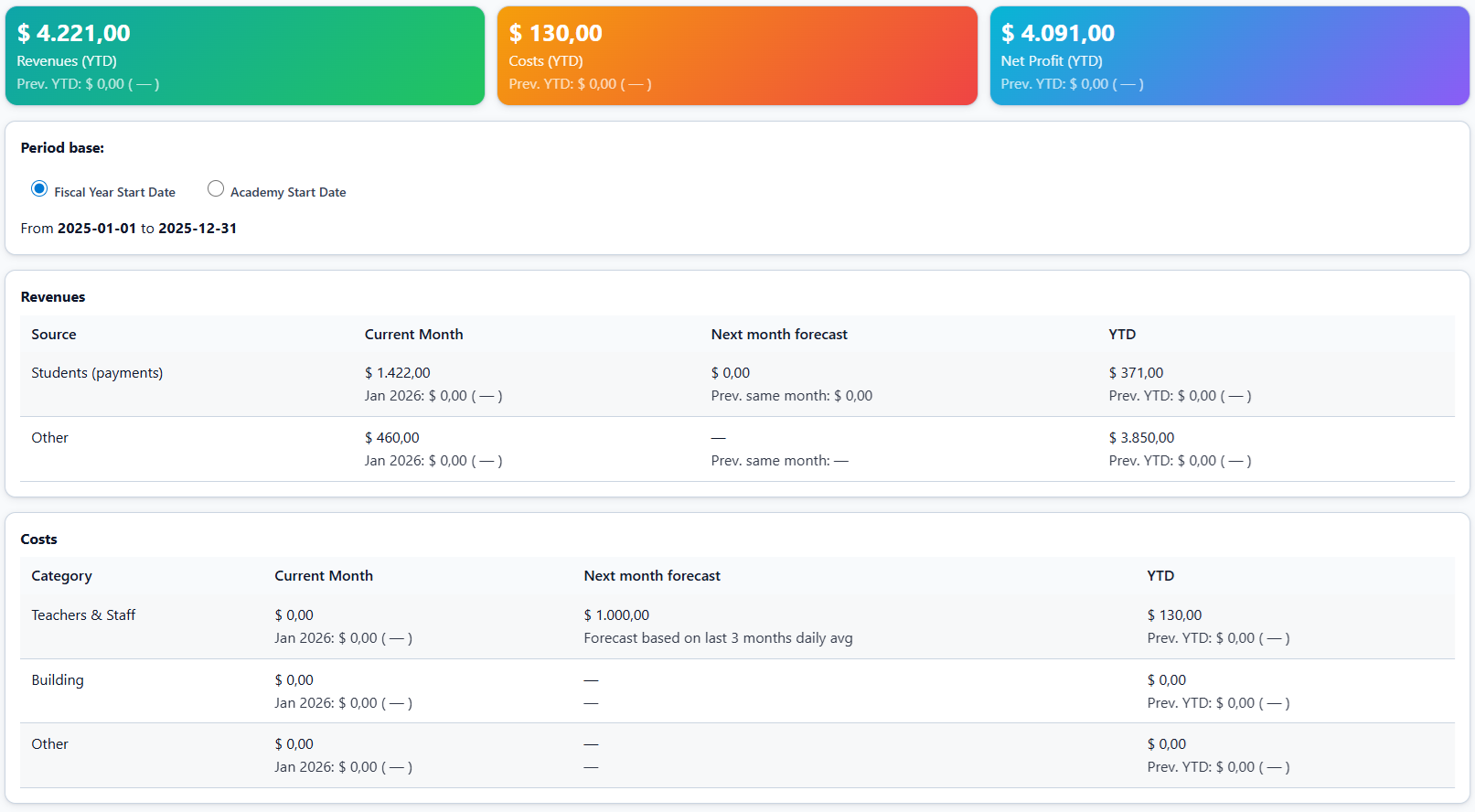
Task: Select the Other row label in Costs
Action: tap(50, 744)
